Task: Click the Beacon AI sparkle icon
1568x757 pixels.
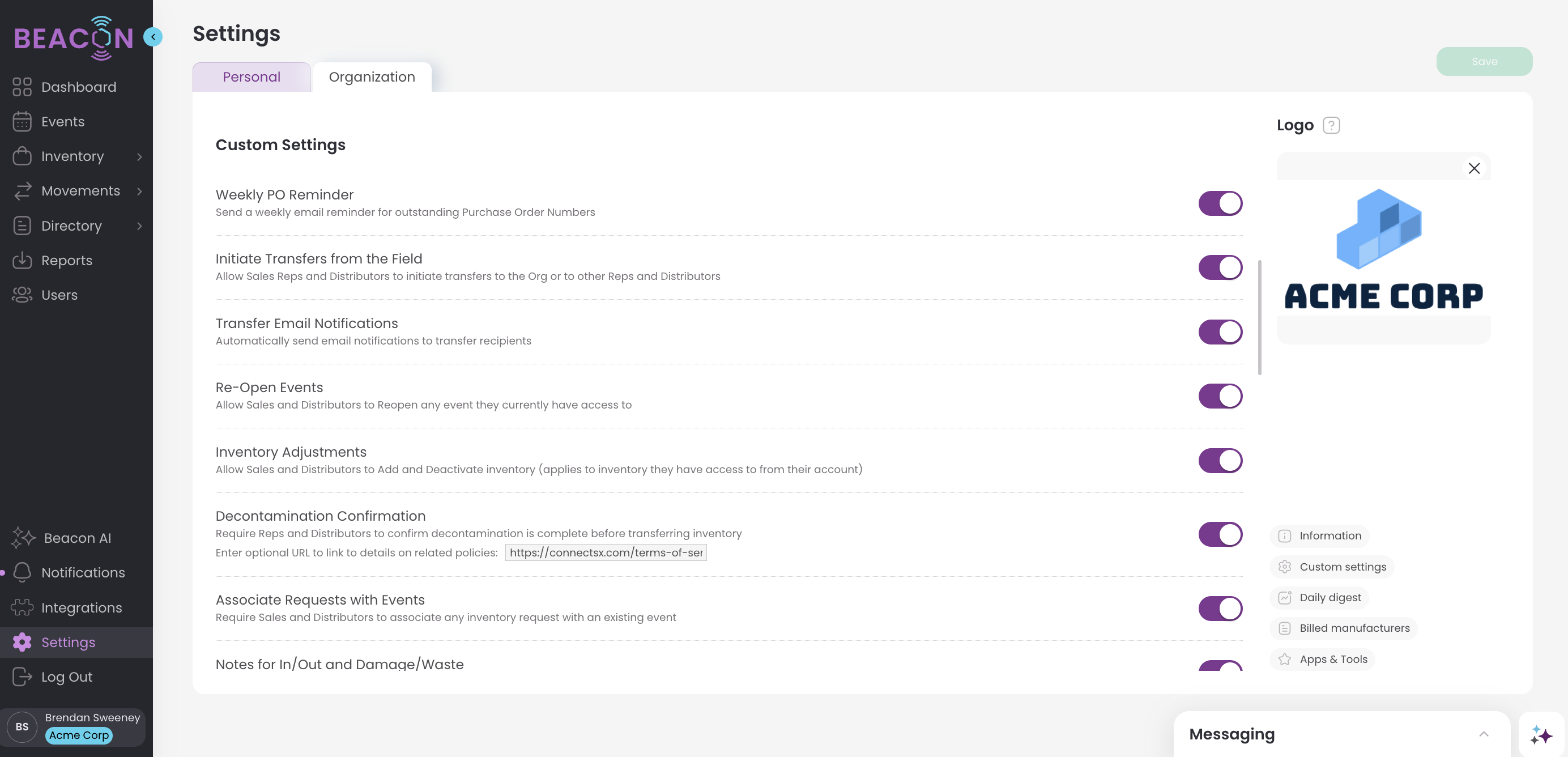Action: 23,538
